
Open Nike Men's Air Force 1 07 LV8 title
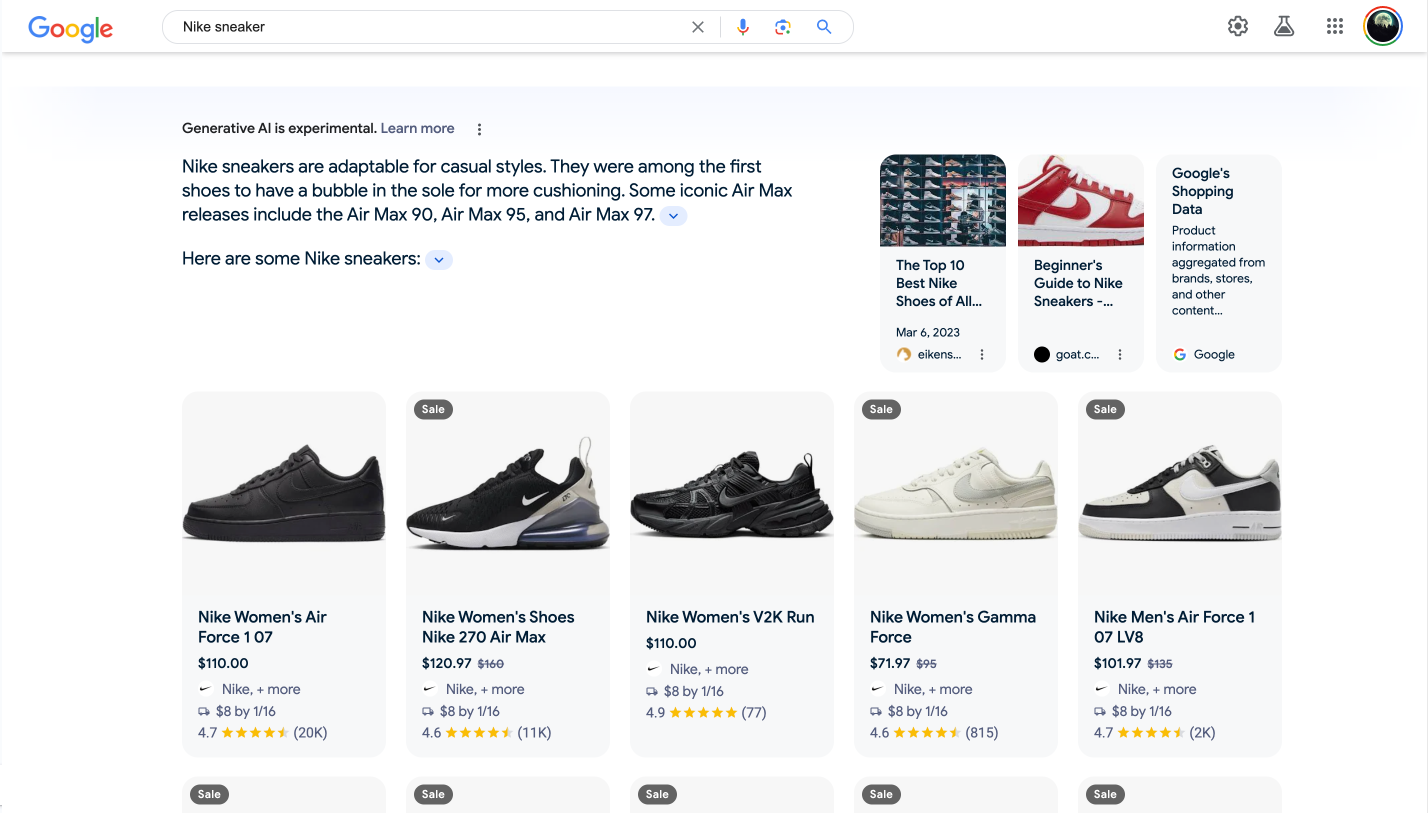(1174, 627)
